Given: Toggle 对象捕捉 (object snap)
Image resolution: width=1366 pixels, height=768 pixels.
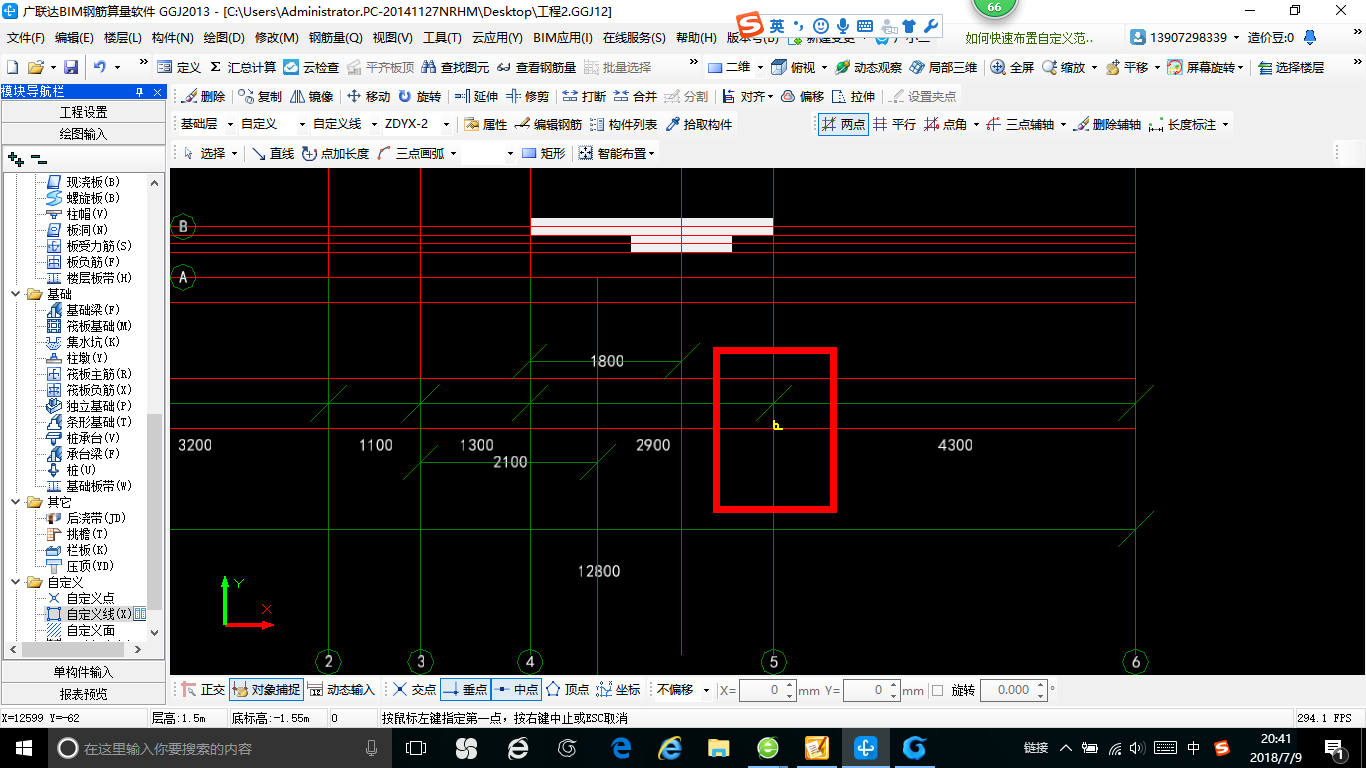Looking at the screenshot, I should 266,690.
